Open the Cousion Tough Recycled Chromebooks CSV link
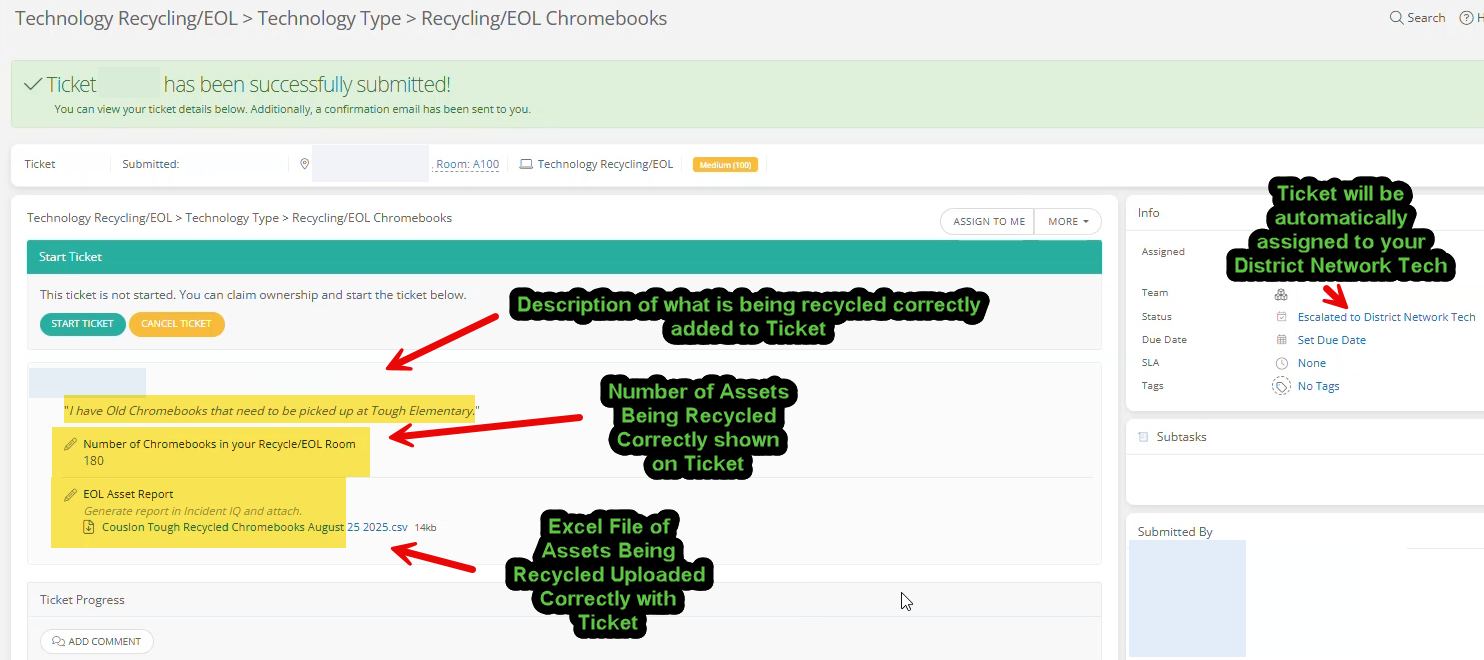 coord(254,527)
